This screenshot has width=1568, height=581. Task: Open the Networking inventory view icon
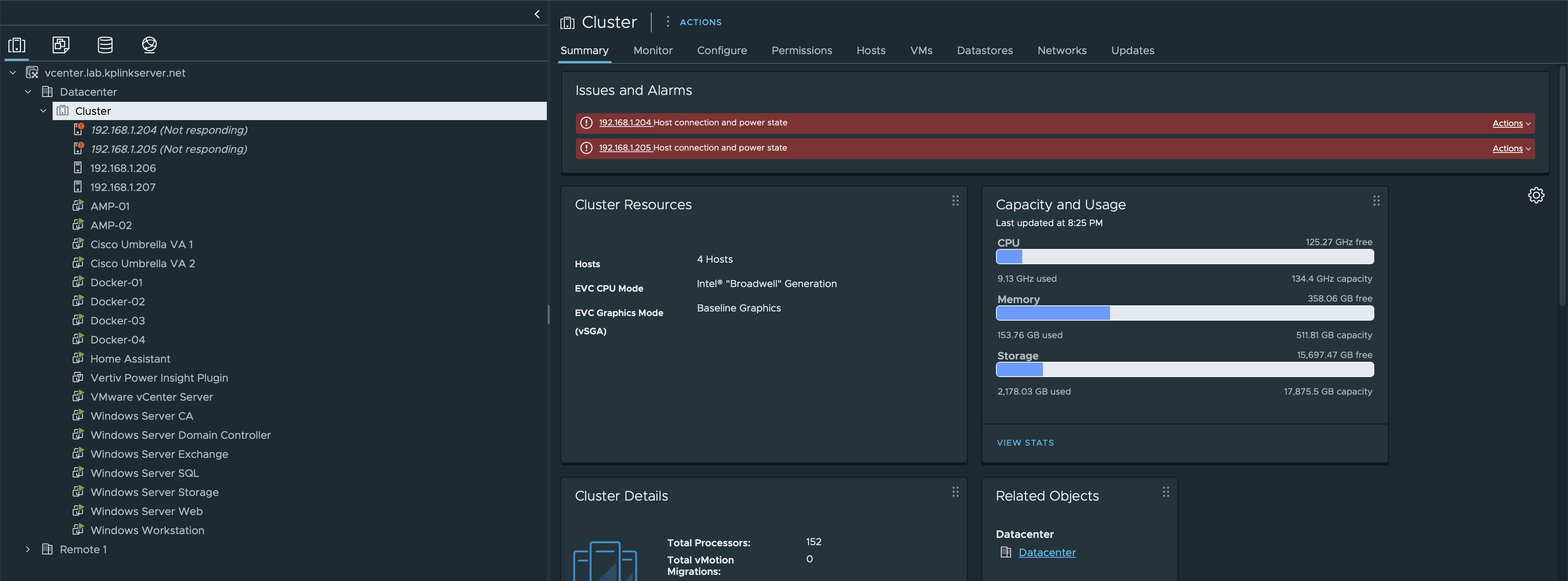click(x=149, y=44)
